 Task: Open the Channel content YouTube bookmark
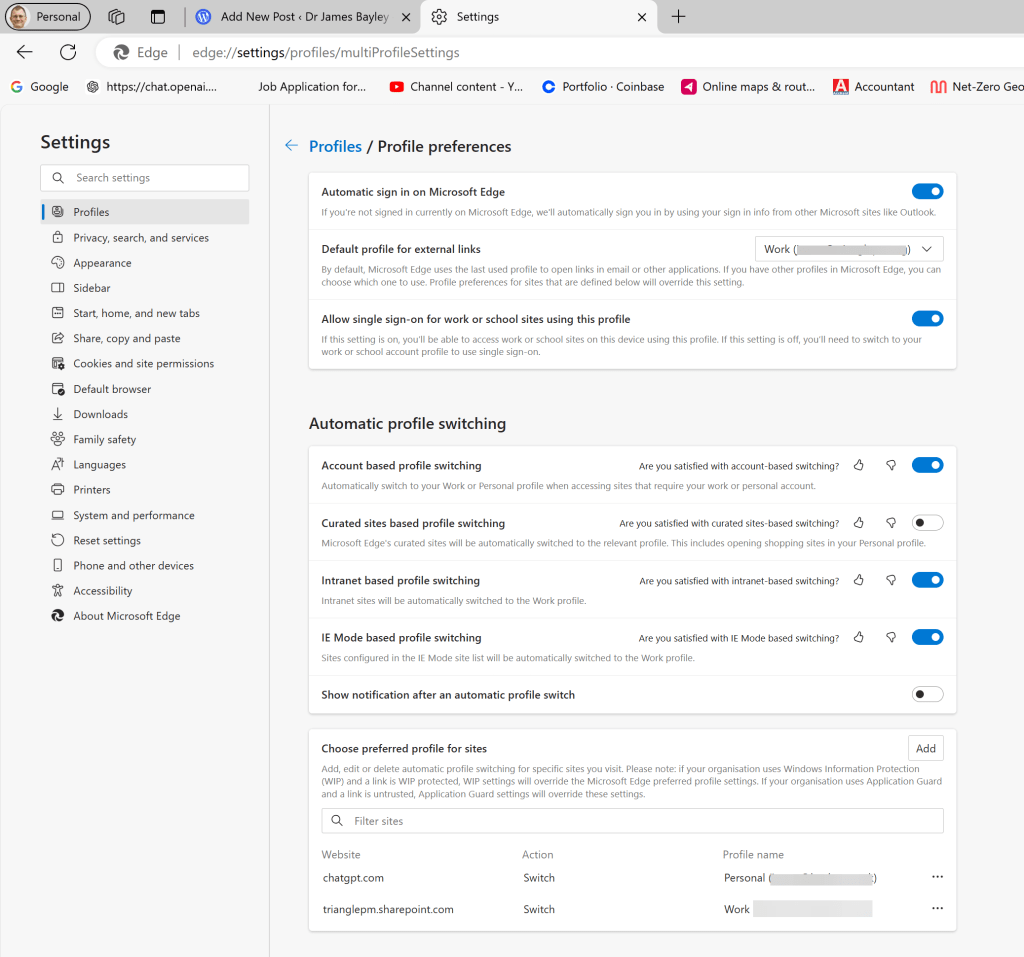click(456, 87)
